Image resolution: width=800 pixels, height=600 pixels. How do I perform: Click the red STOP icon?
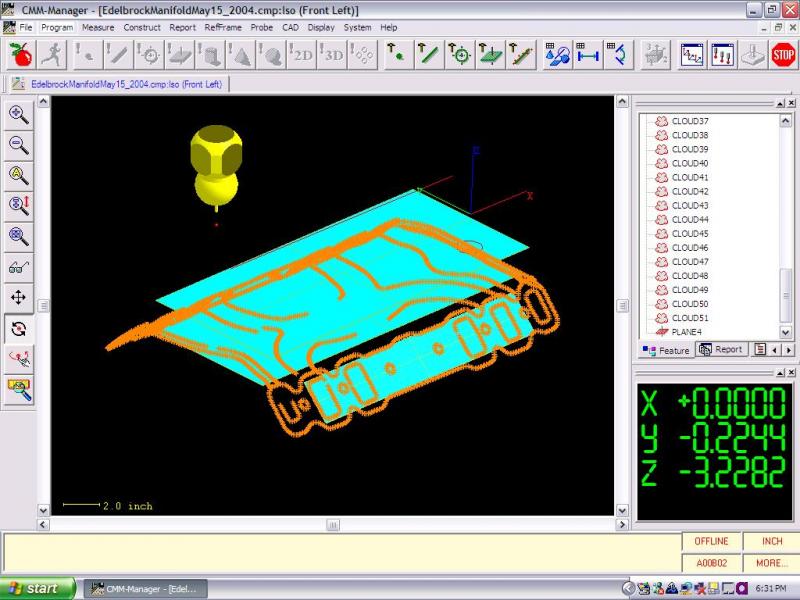pos(783,54)
